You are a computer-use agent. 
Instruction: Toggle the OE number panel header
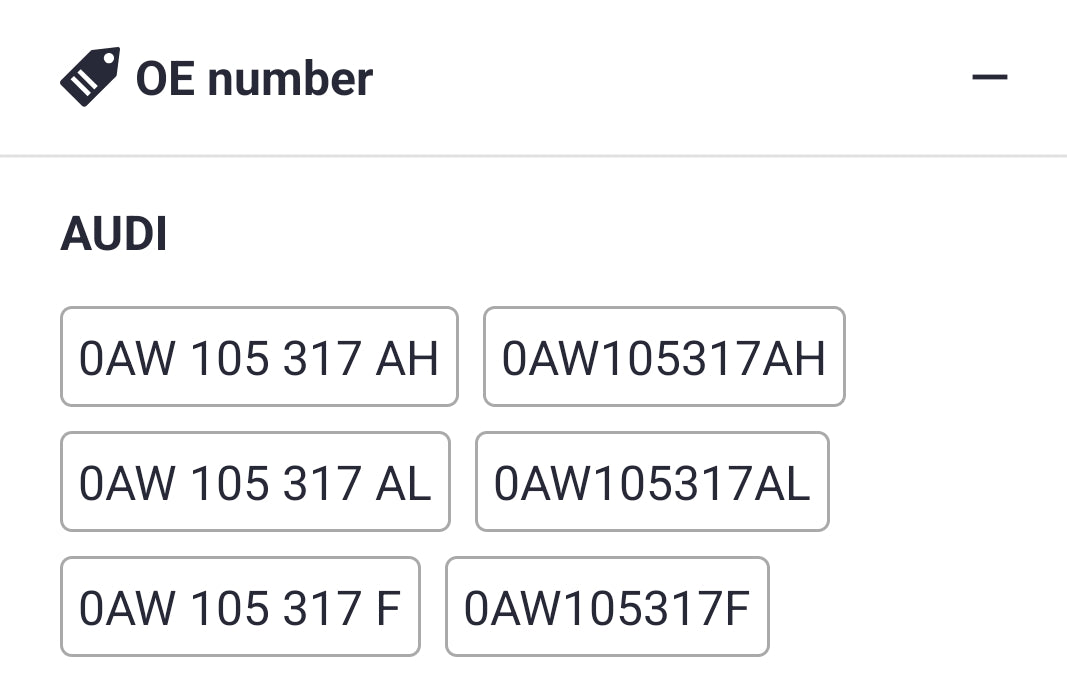pos(533,77)
